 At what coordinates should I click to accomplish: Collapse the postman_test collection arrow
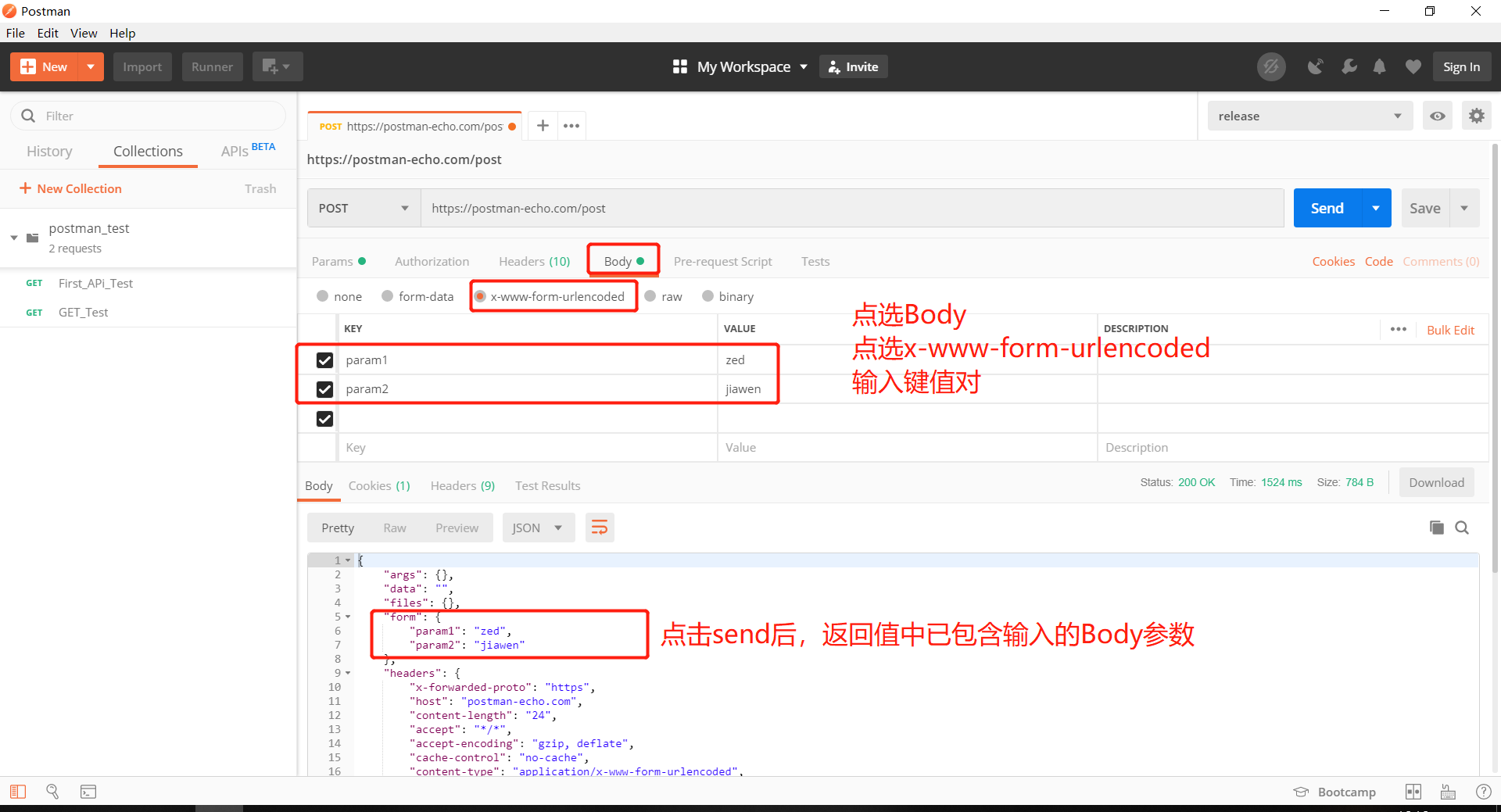pyautogui.click(x=14, y=238)
